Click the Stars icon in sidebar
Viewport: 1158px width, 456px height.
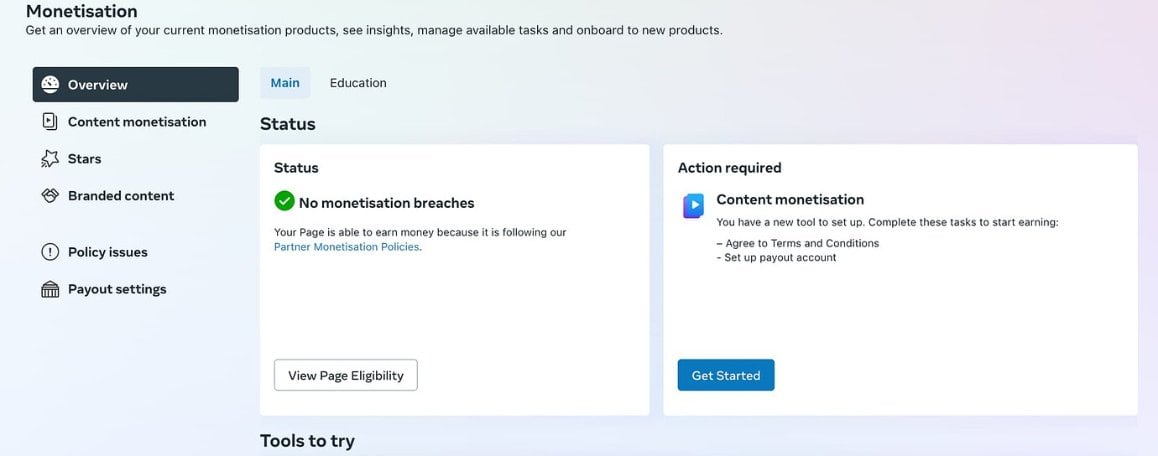pyautogui.click(x=49, y=159)
